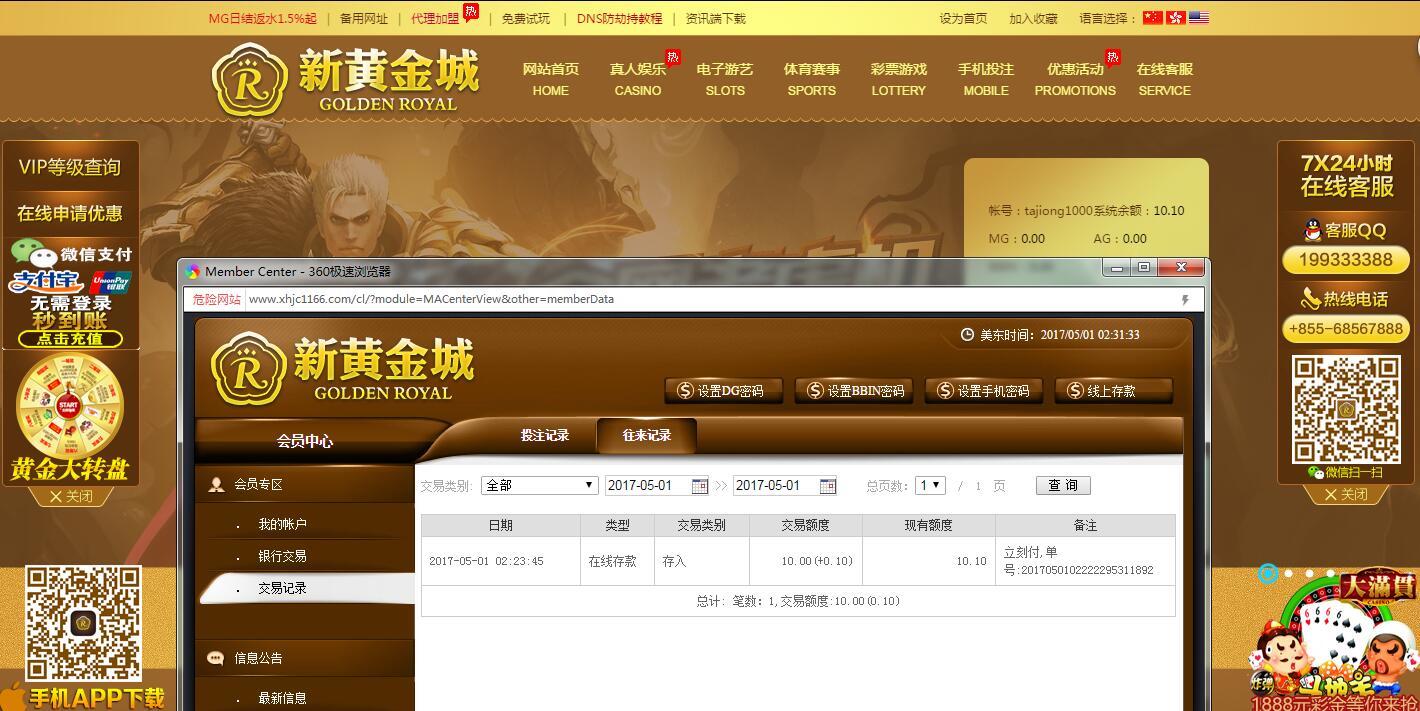Click the 交易额度 column header
This screenshot has width=1420, height=711.
click(806, 525)
